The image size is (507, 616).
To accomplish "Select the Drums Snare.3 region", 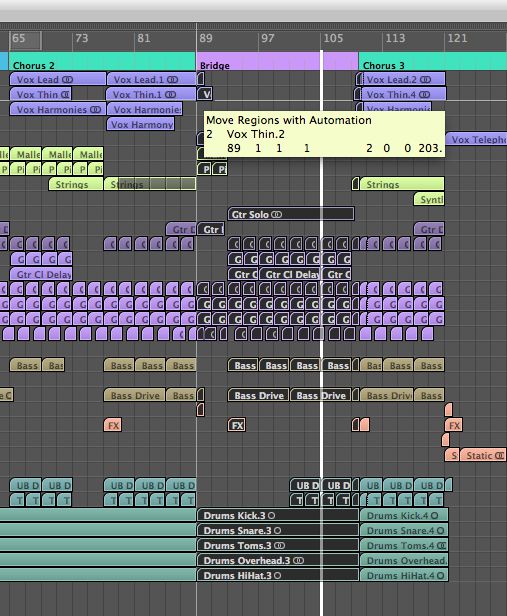I will point(278,530).
